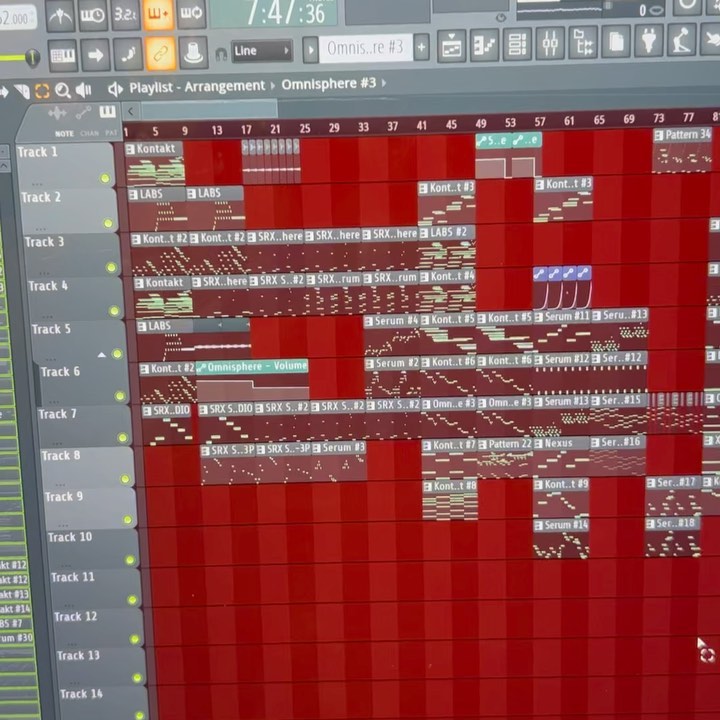Open the Channel rack view icon
This screenshot has width=720, height=720.
point(517,45)
